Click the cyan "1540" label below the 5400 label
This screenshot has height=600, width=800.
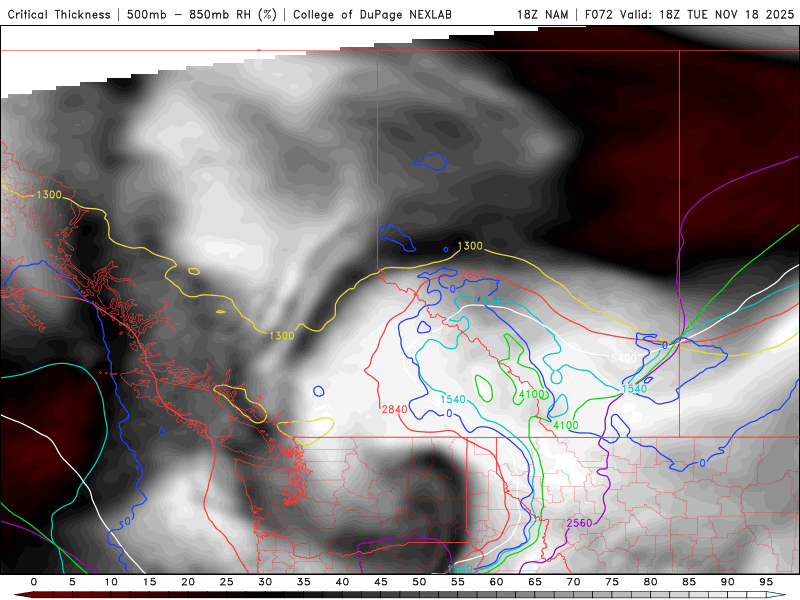point(634,389)
